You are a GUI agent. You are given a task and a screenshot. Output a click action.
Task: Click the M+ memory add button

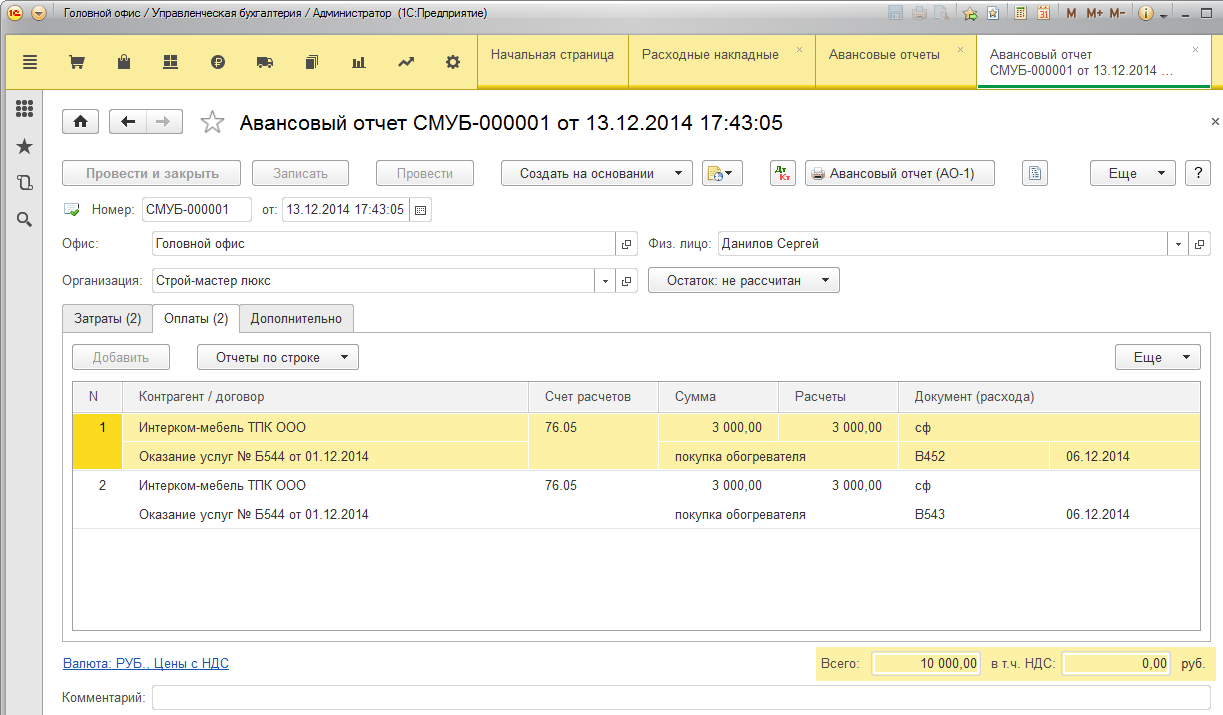[1094, 14]
